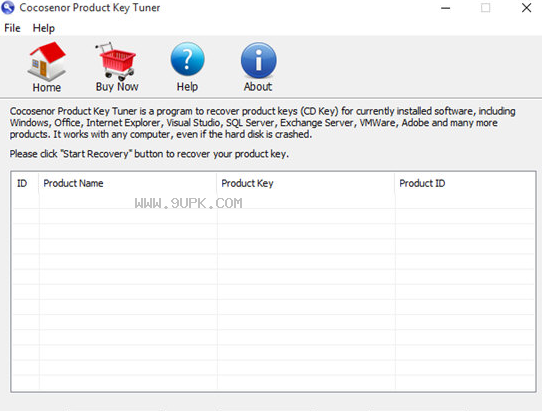The image size is (542, 411).
Task: Close the Cocosenor Product Key Tuner window
Action: tap(526, 8)
